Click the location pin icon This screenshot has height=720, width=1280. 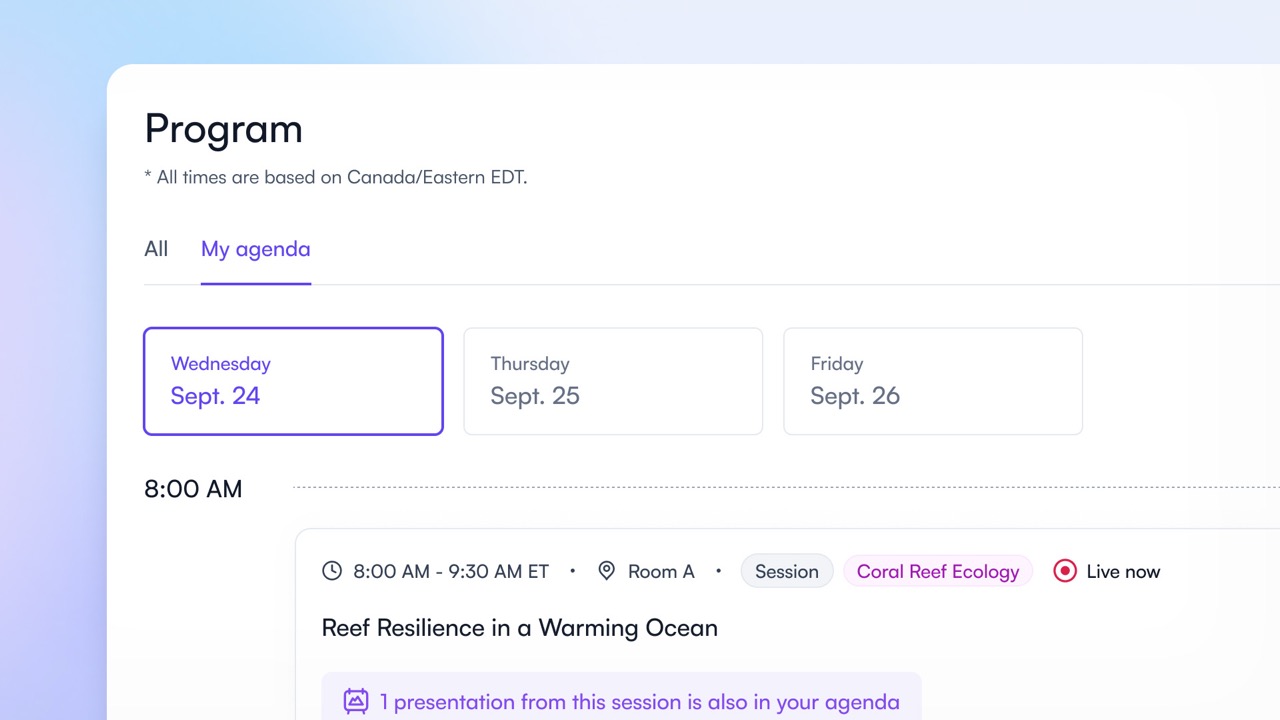pos(606,571)
